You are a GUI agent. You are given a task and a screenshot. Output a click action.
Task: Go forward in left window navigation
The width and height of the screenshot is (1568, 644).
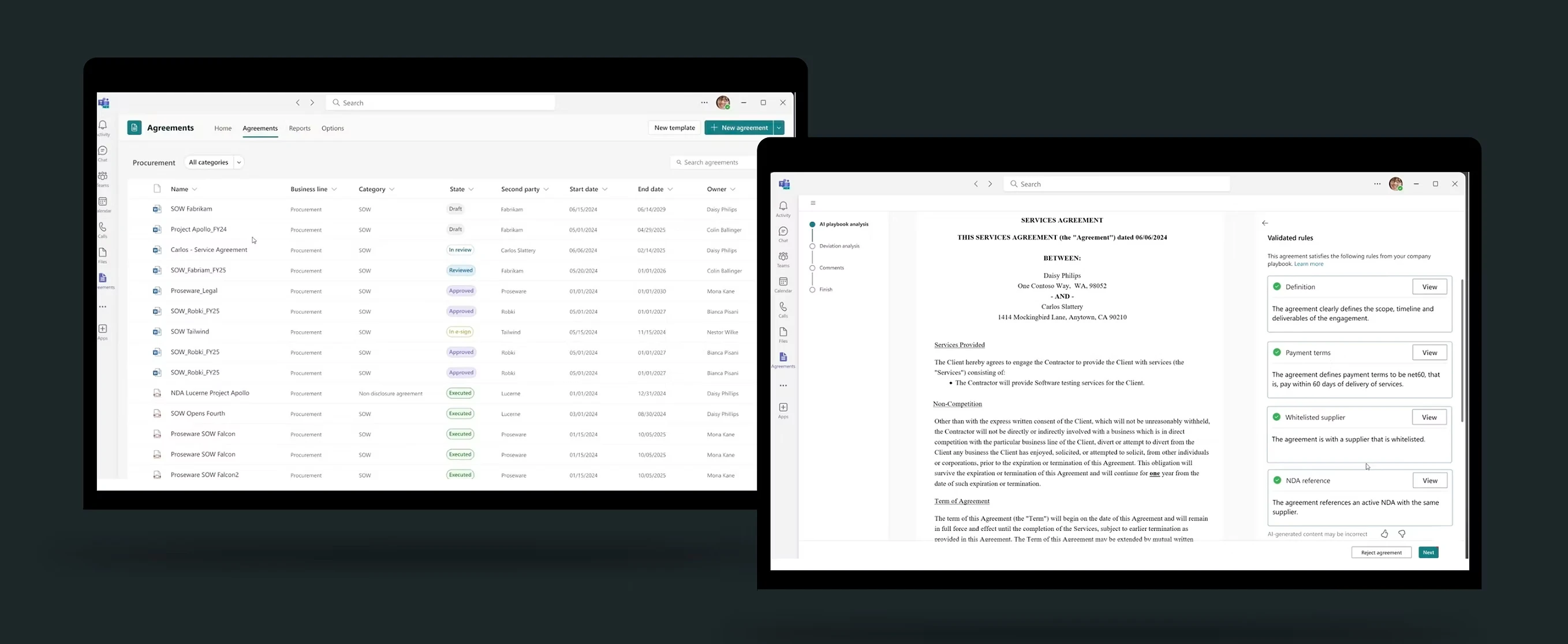click(312, 103)
